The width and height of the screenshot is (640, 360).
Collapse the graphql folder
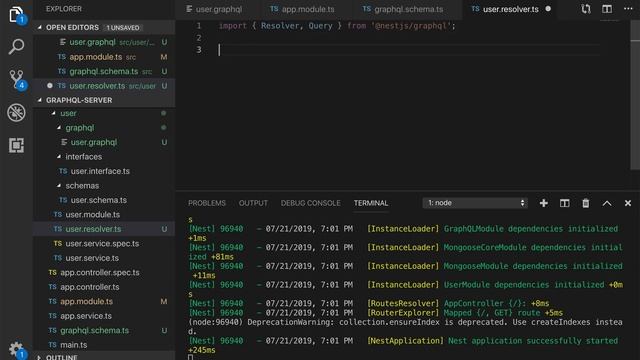point(59,128)
